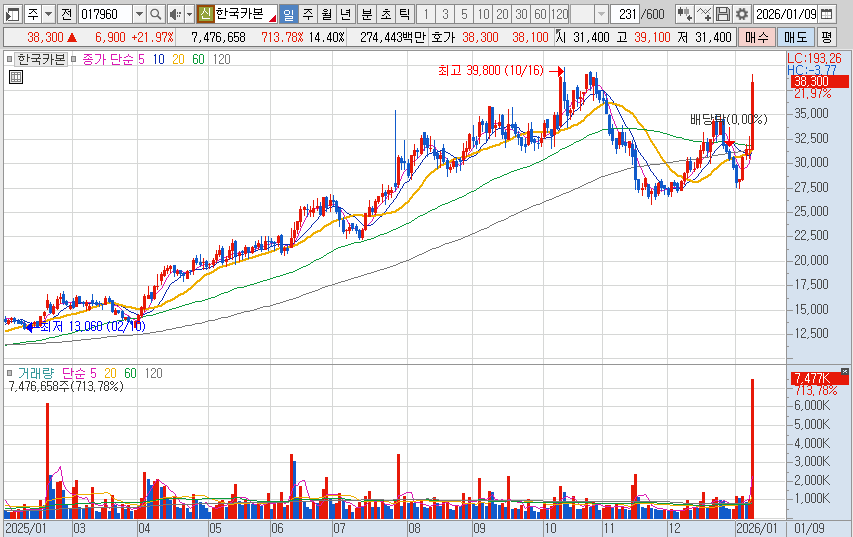
Task: Choose the 10 interval button
Action: (483, 14)
